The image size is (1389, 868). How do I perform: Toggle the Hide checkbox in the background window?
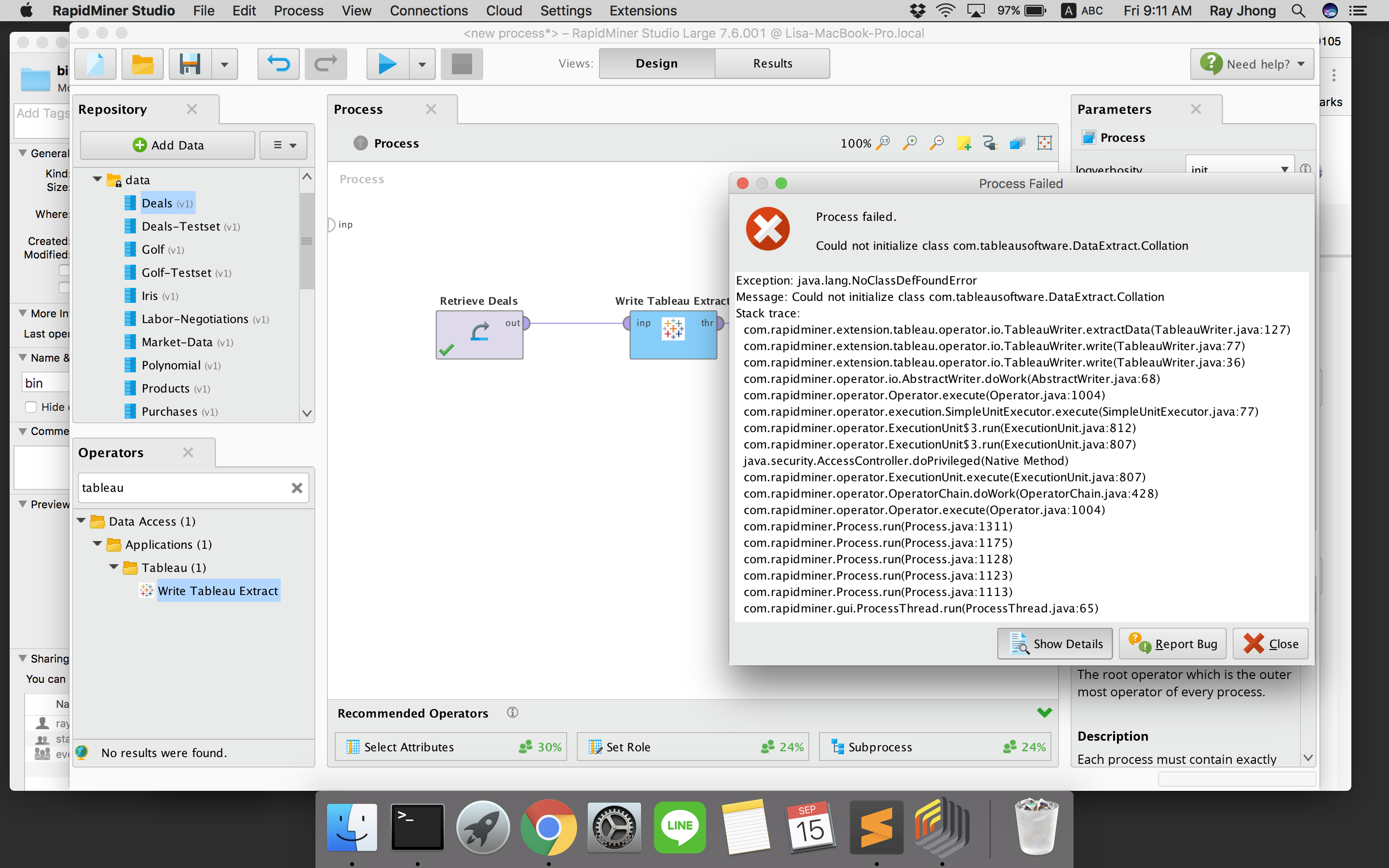pyautogui.click(x=31, y=407)
